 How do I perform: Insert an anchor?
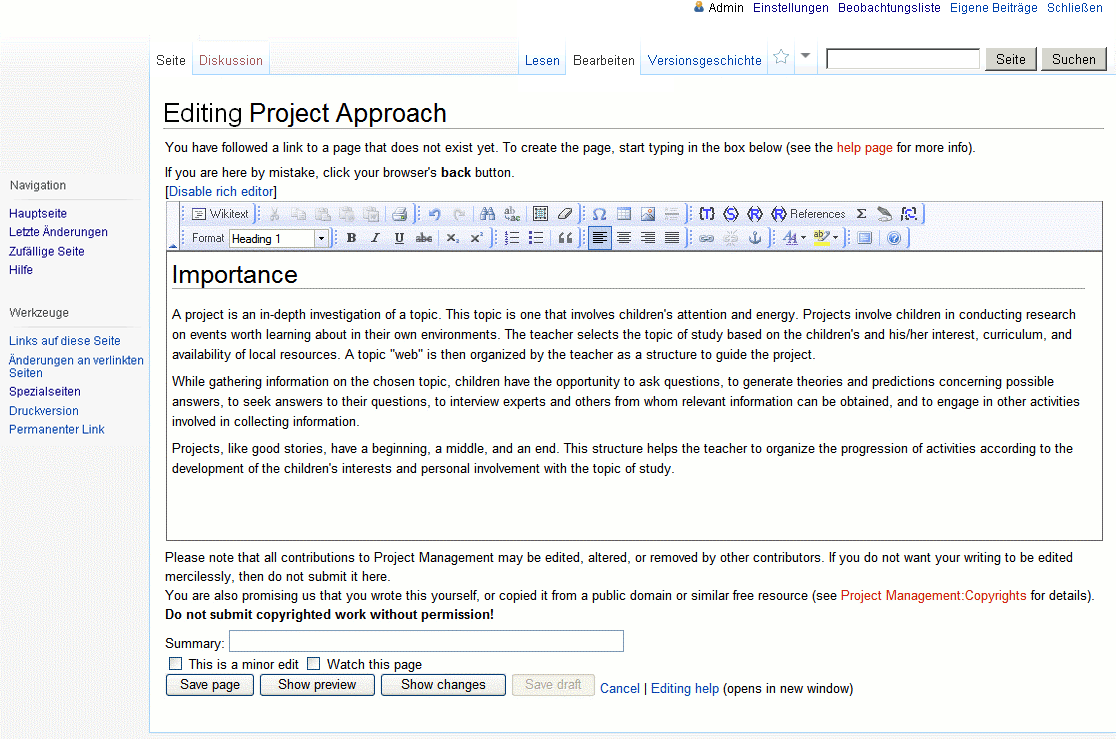point(754,238)
